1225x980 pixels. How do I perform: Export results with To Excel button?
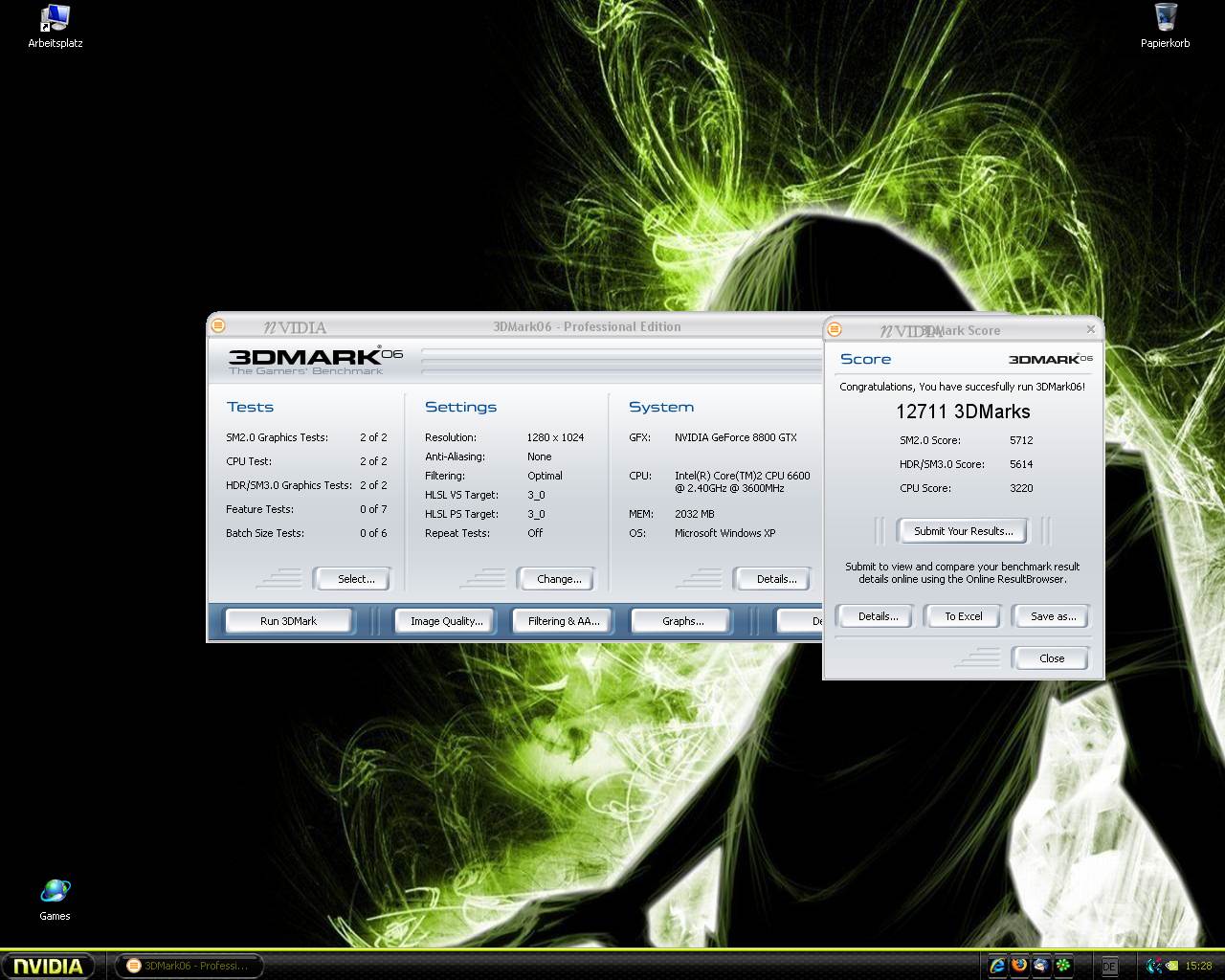click(x=963, y=616)
